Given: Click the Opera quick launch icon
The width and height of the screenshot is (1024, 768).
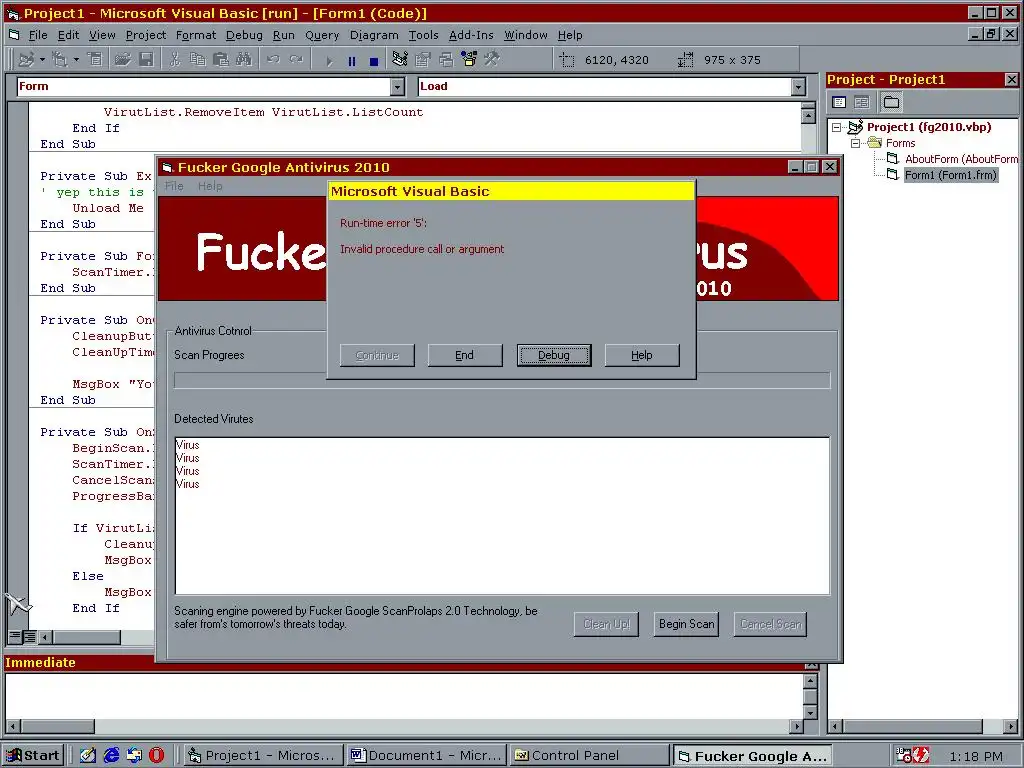Looking at the screenshot, I should click(157, 756).
